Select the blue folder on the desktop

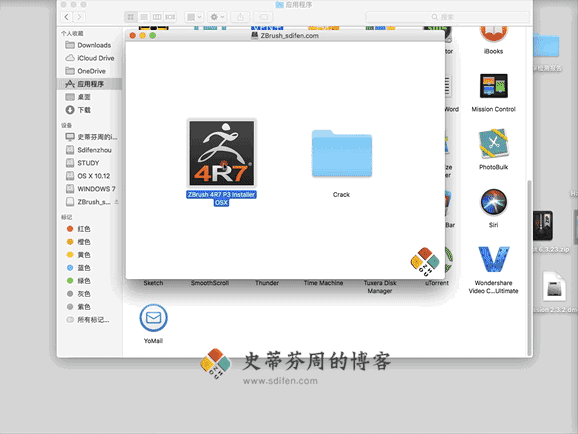(x=546, y=45)
